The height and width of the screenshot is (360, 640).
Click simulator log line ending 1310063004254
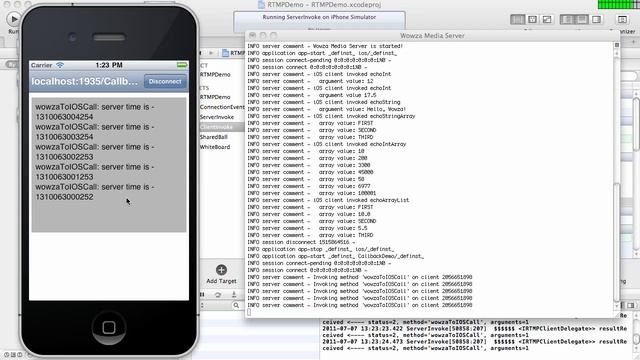[95, 111]
